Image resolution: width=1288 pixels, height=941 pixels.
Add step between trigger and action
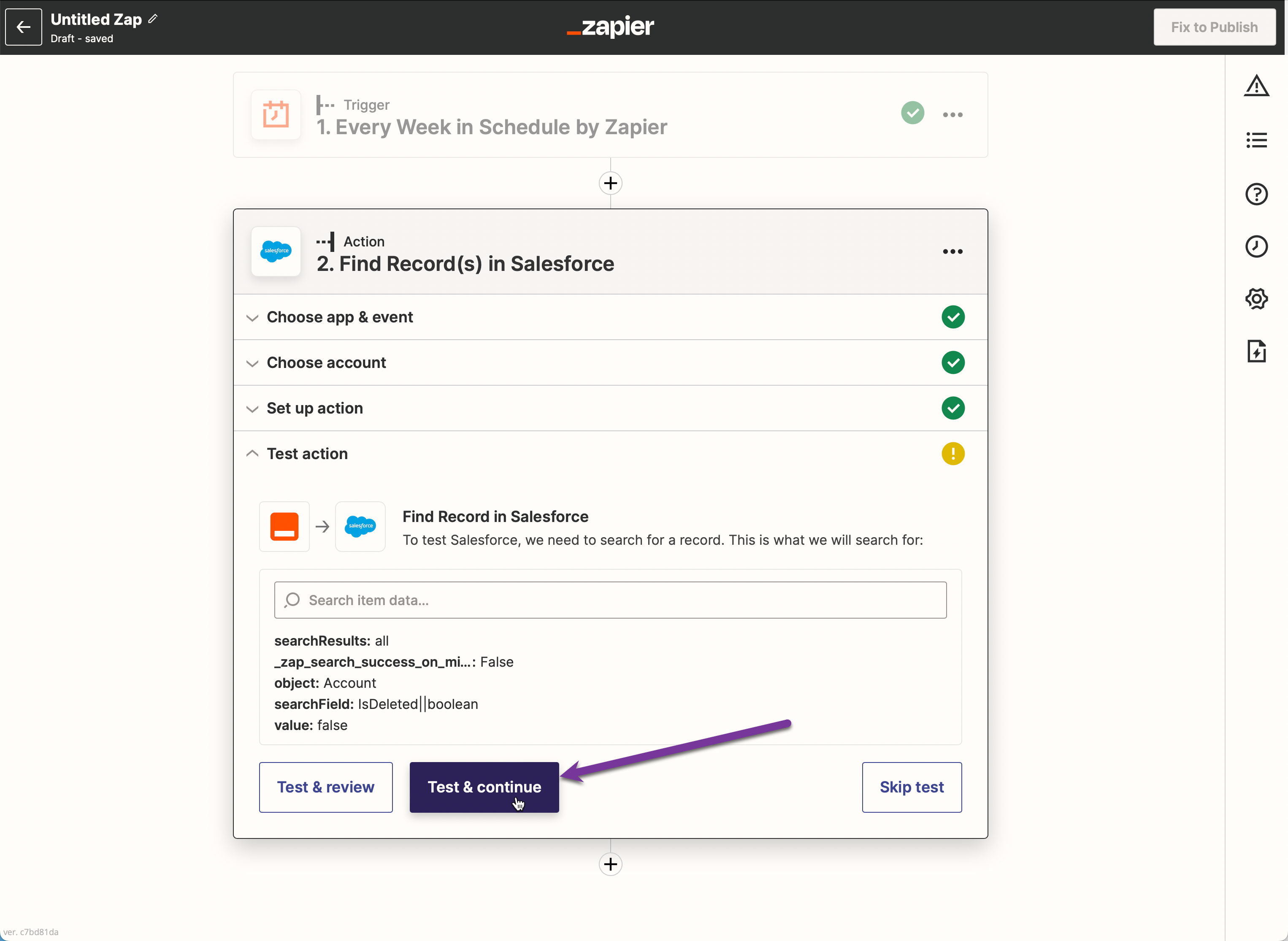610,183
